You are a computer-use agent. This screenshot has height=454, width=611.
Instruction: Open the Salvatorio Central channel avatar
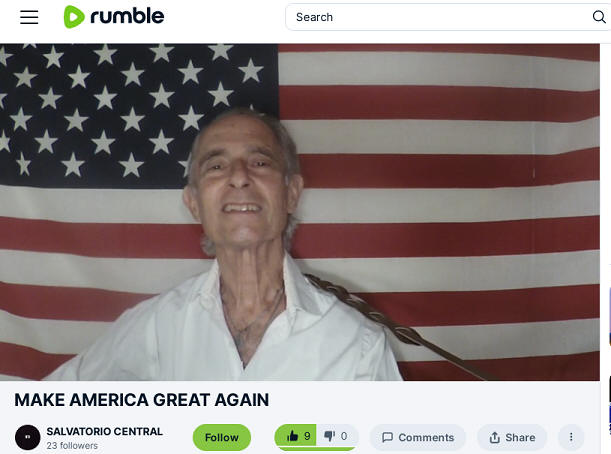(28, 437)
